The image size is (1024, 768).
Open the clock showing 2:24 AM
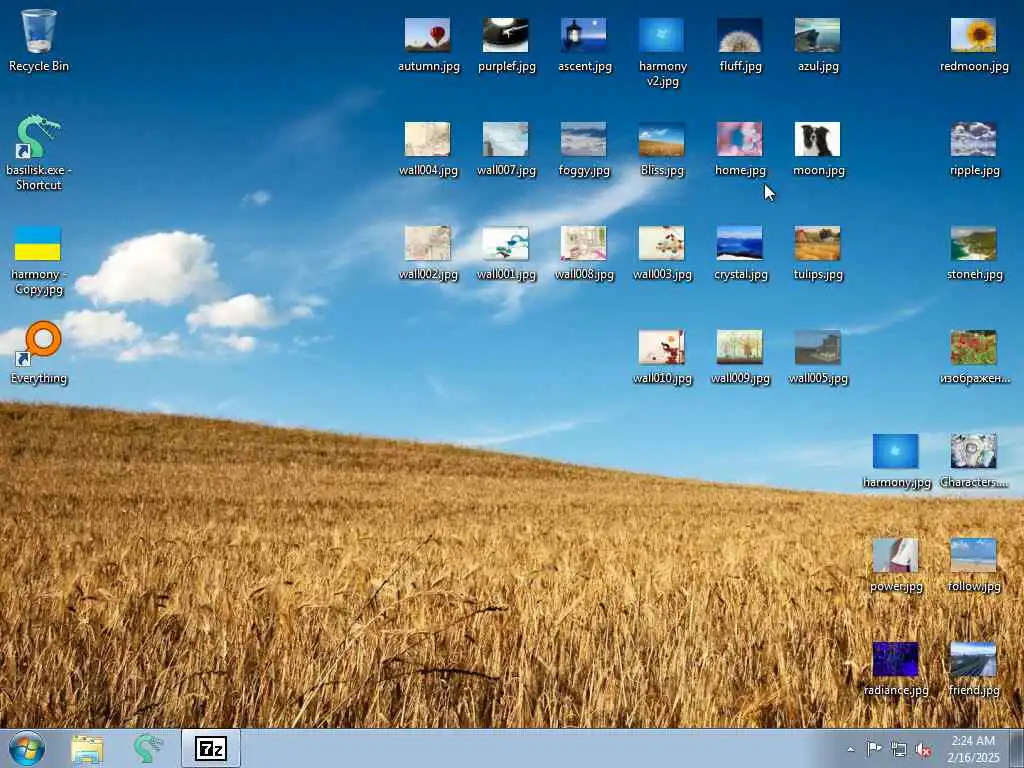(x=973, y=749)
